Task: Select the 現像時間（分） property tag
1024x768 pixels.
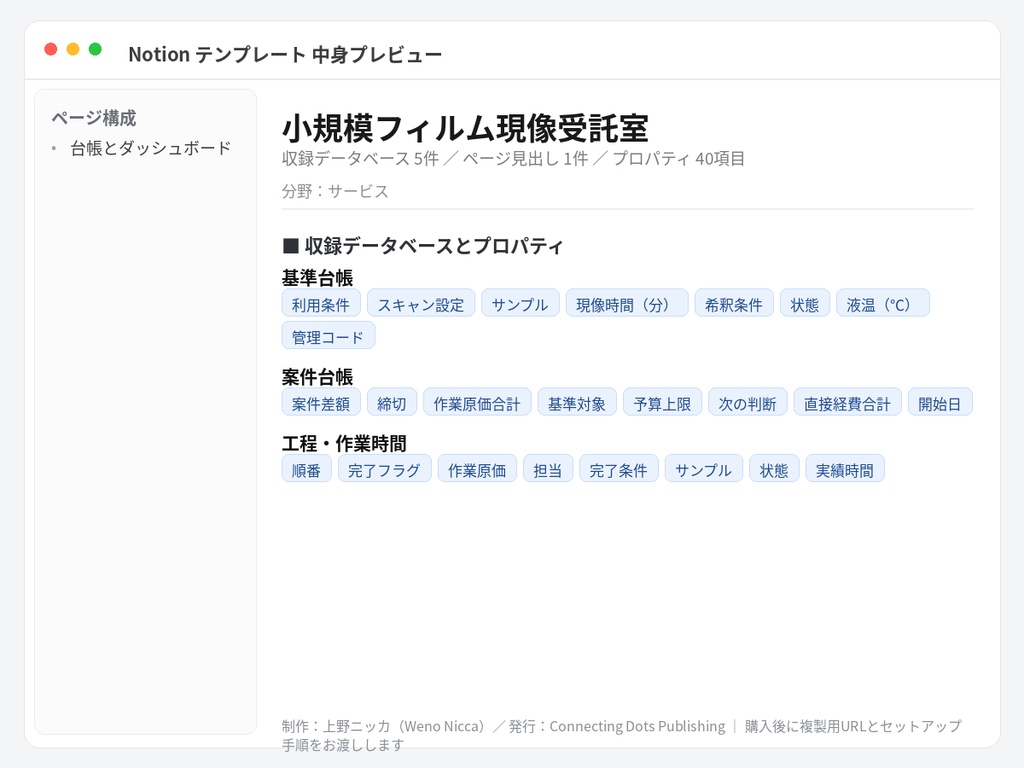Action: click(626, 303)
